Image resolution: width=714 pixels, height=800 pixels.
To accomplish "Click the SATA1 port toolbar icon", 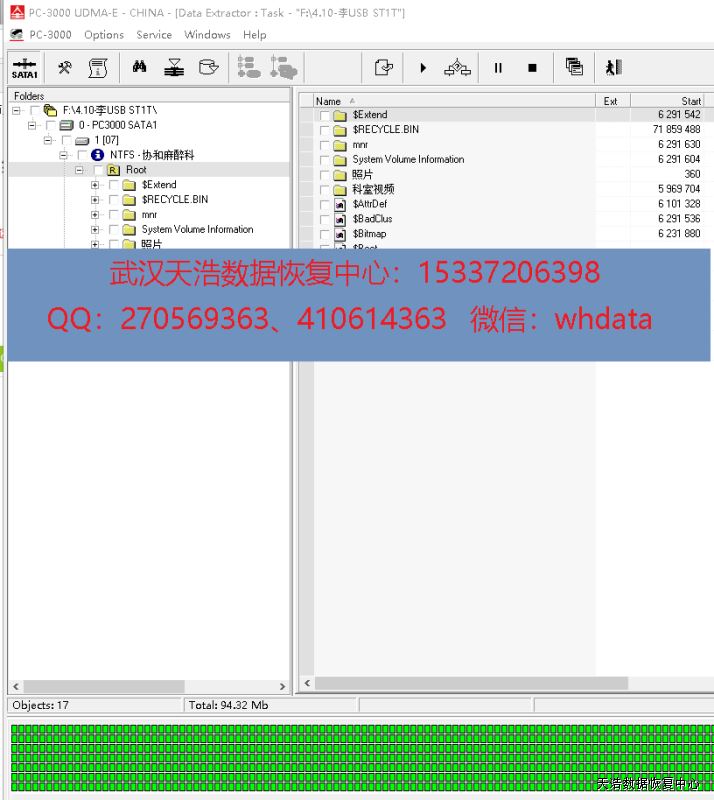I will coord(24,68).
